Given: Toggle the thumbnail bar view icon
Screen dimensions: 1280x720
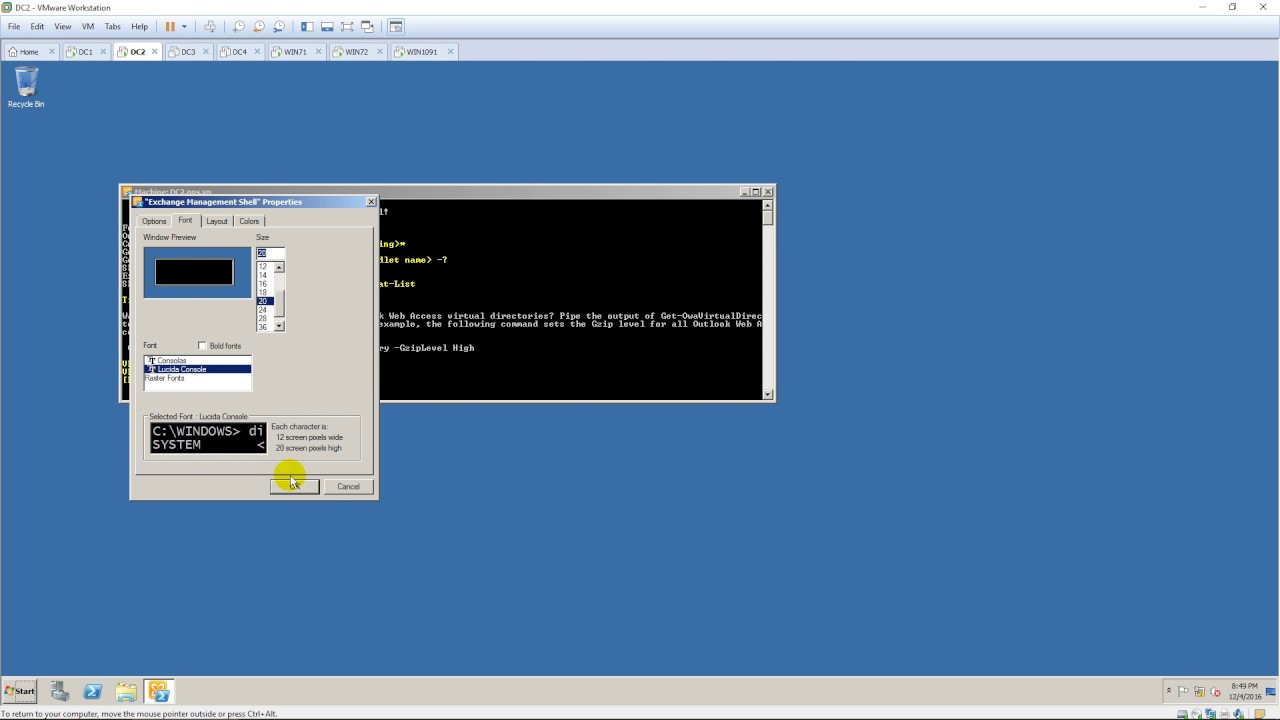Looking at the screenshot, I should click(x=327, y=26).
